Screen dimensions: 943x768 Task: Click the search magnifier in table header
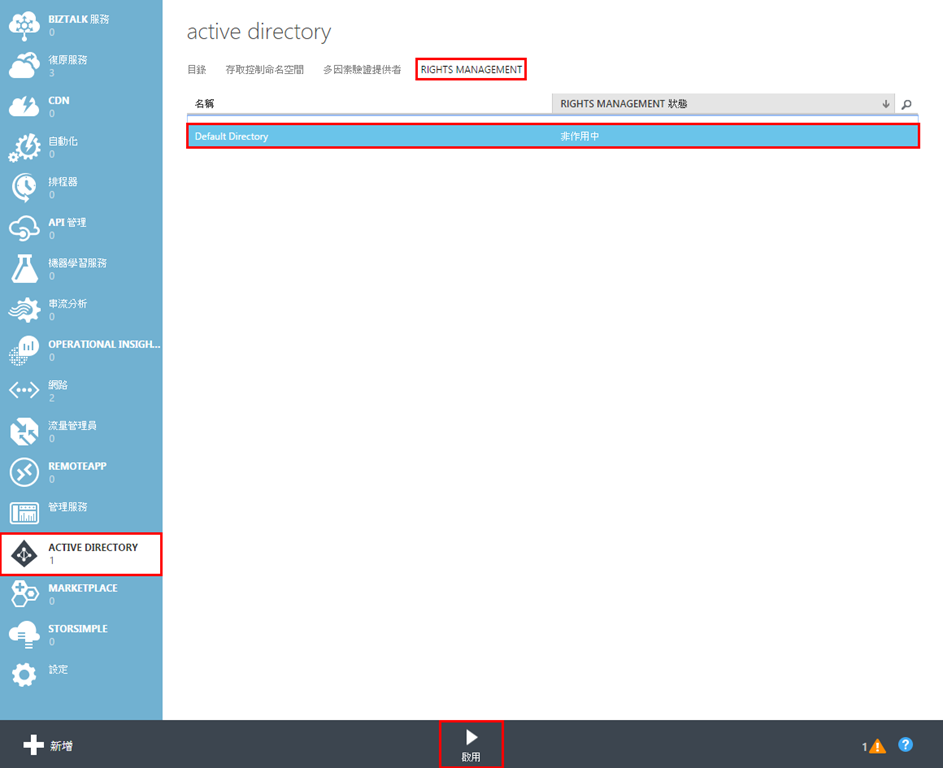point(906,104)
